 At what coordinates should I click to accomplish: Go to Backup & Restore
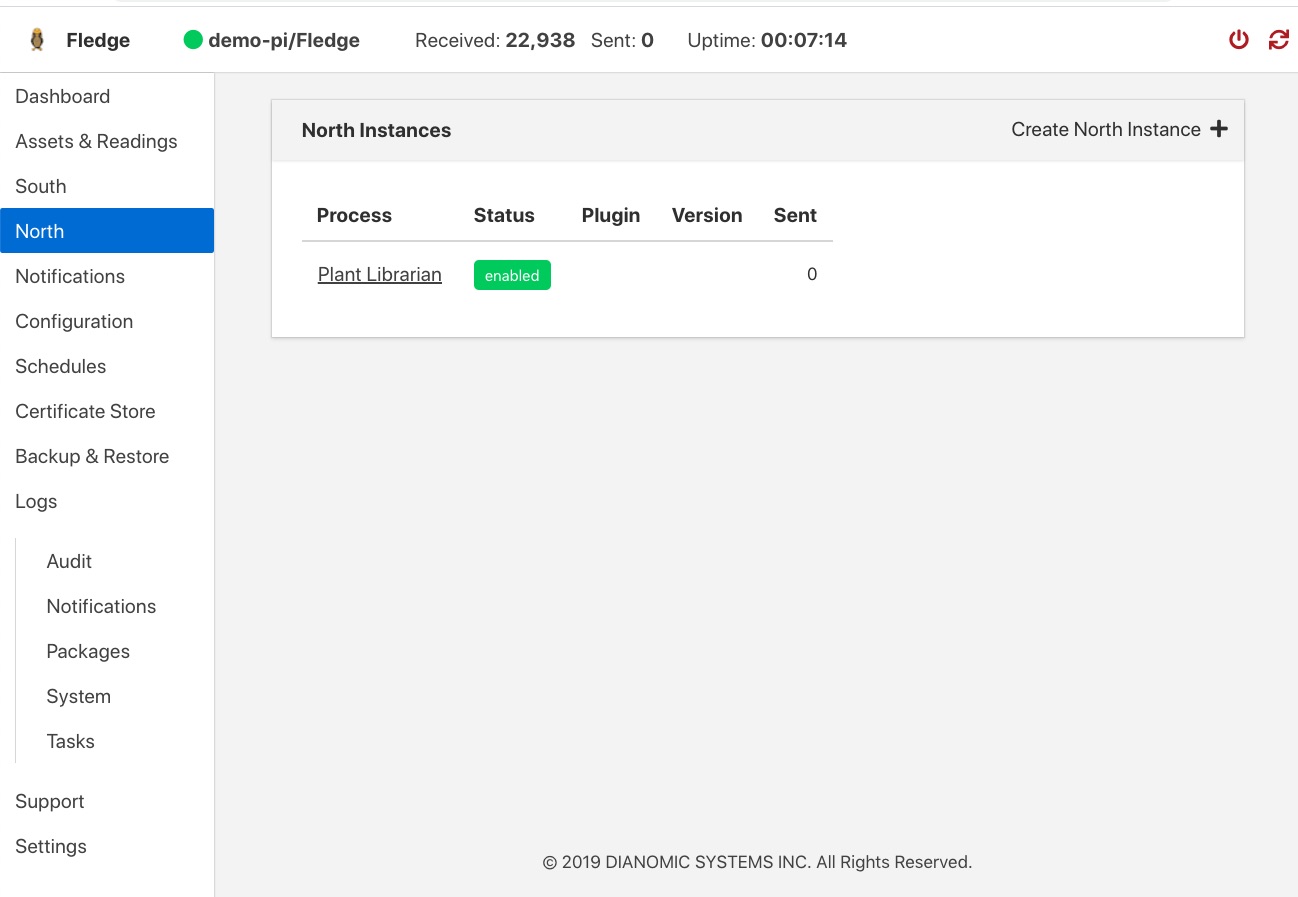92,456
